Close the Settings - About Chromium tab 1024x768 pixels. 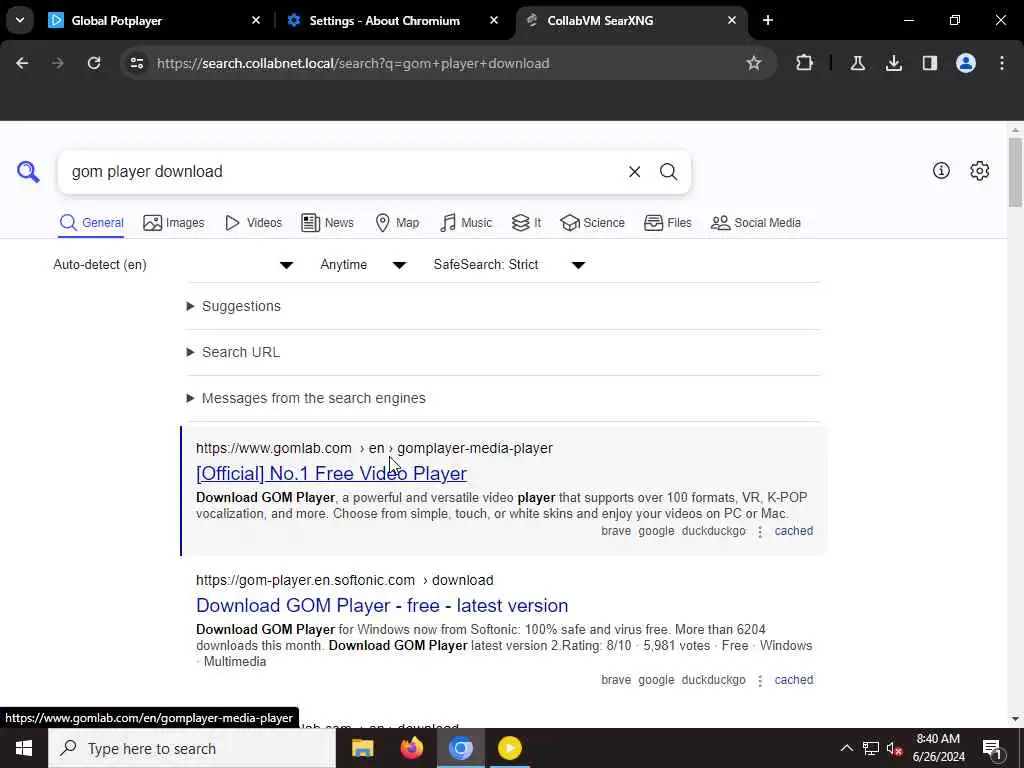[x=494, y=20]
